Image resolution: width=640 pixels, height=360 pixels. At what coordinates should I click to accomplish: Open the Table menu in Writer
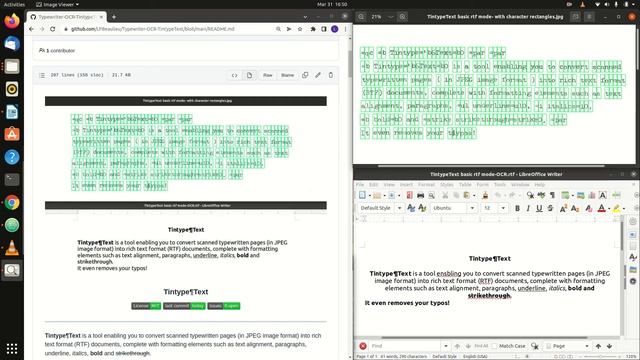465,184
